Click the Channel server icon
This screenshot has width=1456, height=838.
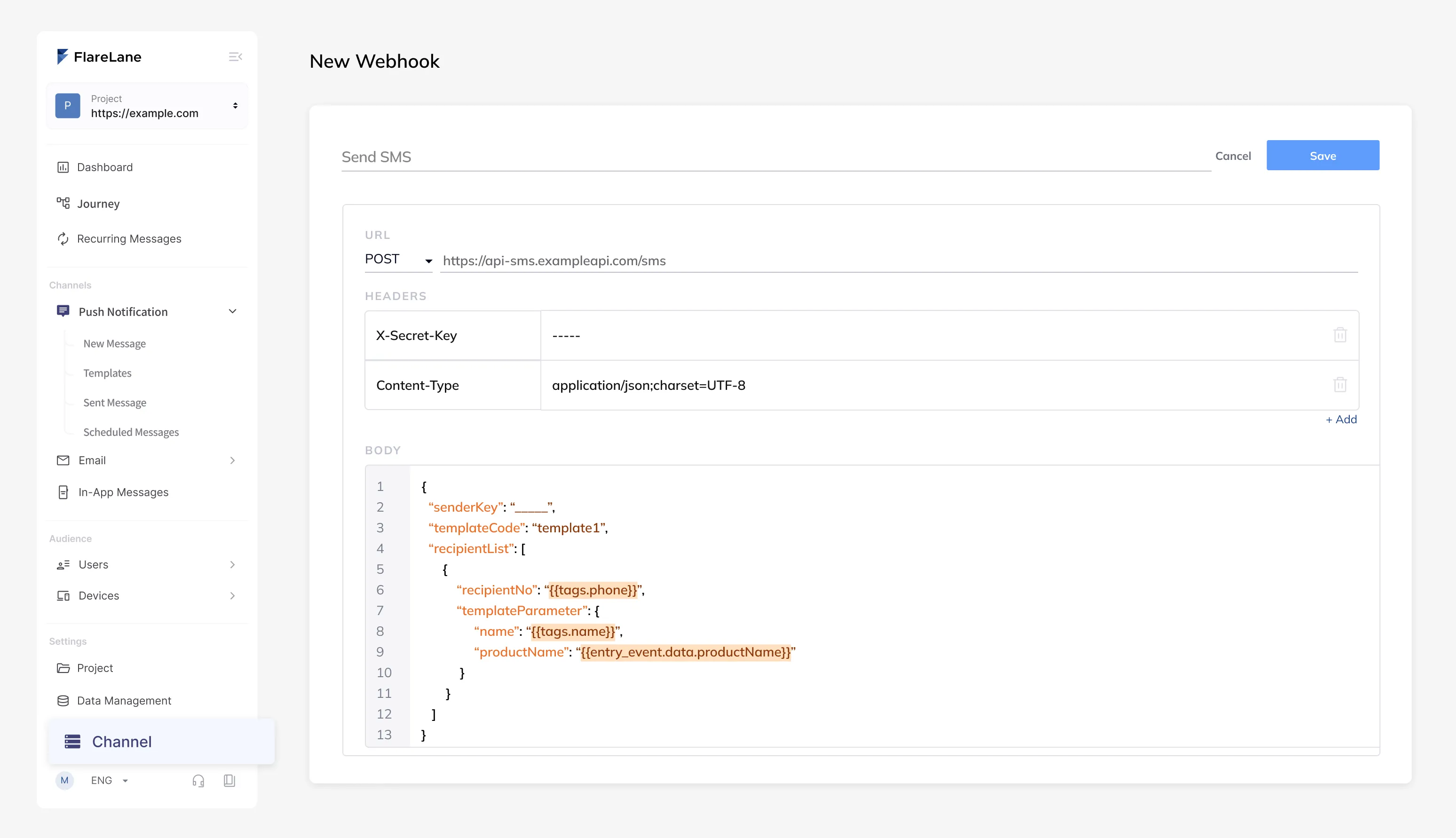[x=72, y=741]
